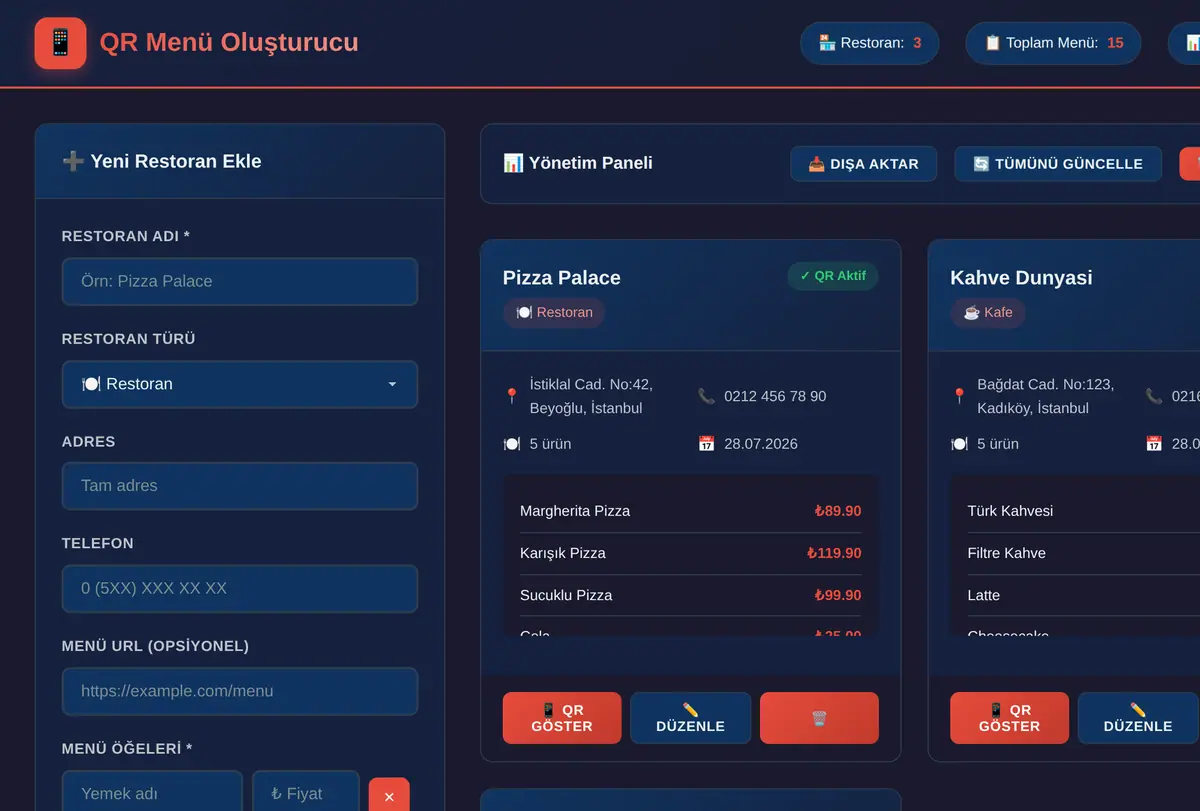Delete Pizza Palace using trash icon
Image resolution: width=1200 pixels, height=811 pixels.
tap(819, 718)
